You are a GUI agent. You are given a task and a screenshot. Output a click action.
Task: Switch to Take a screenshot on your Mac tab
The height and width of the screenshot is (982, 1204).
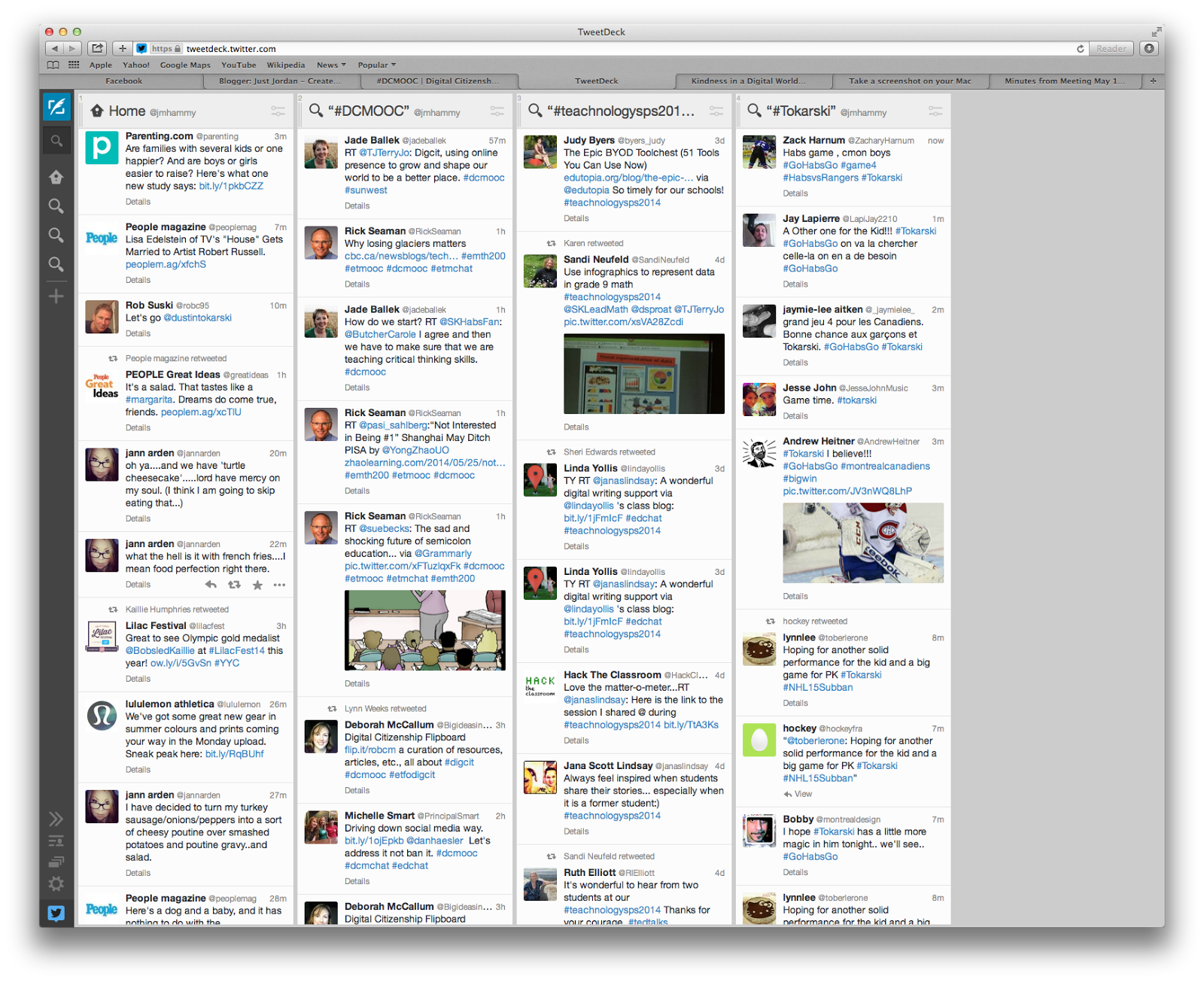(910, 81)
